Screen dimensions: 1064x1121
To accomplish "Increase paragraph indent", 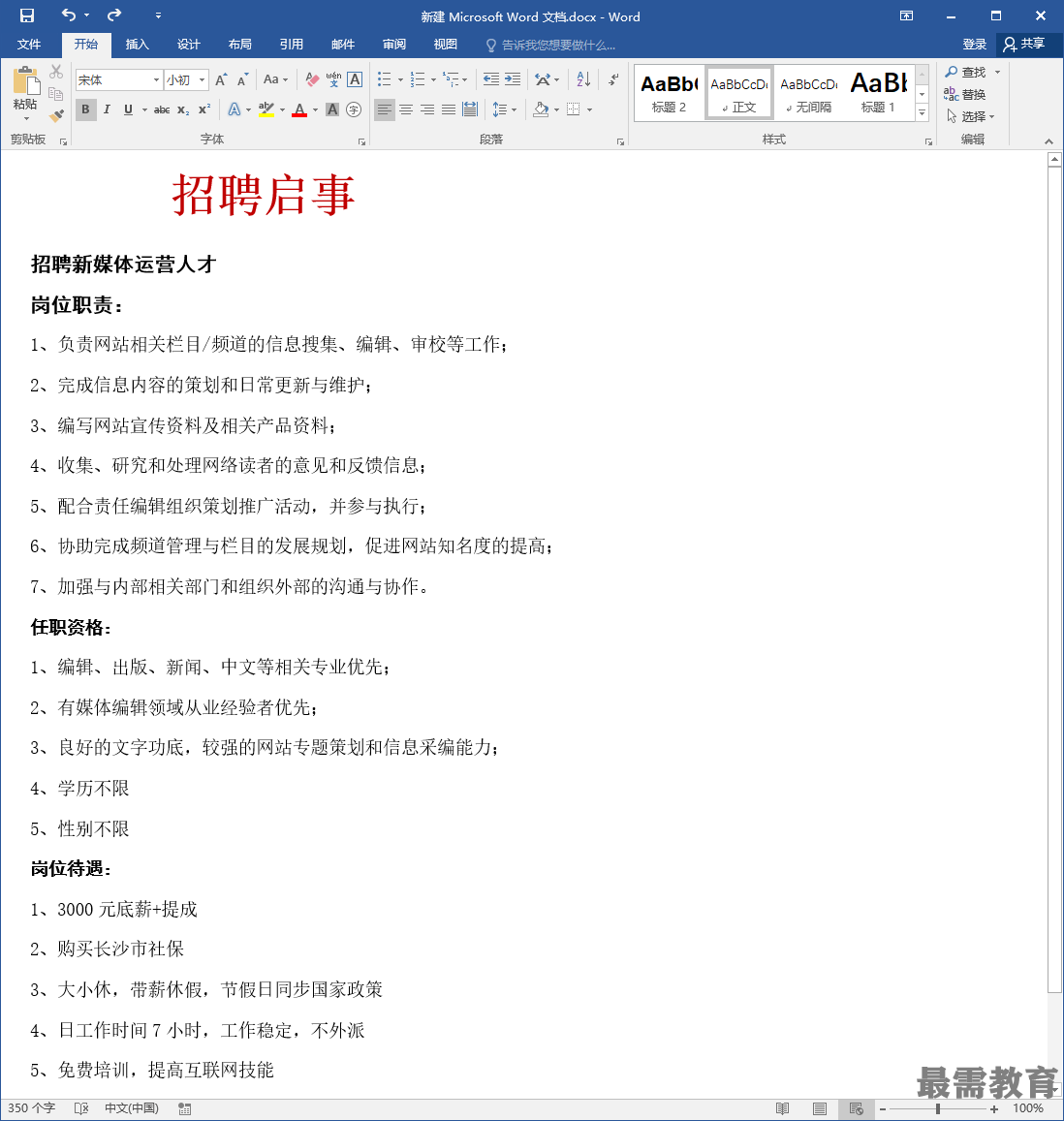I will [513, 79].
